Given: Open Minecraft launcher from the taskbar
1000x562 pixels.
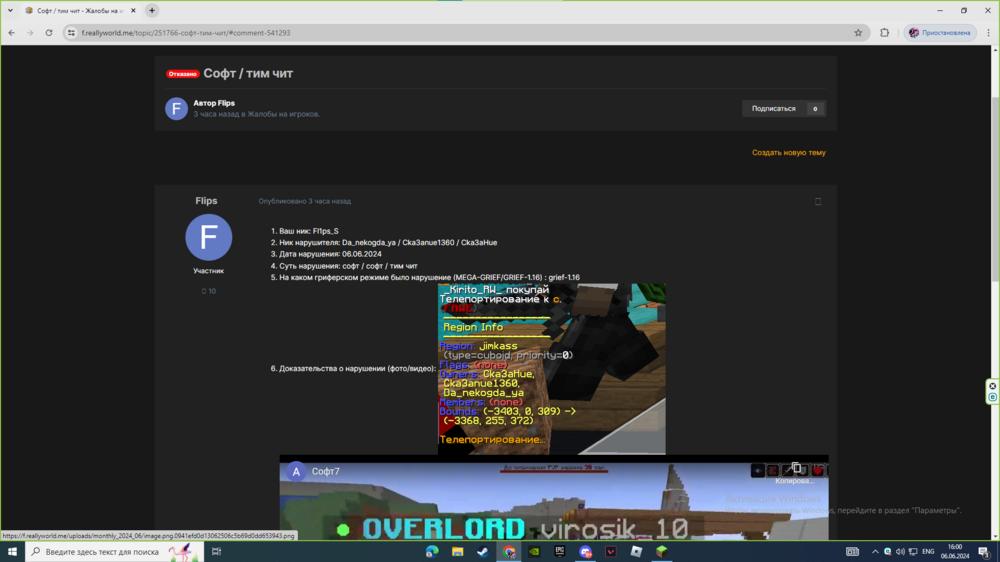Looking at the screenshot, I should pyautogui.click(x=662, y=552).
